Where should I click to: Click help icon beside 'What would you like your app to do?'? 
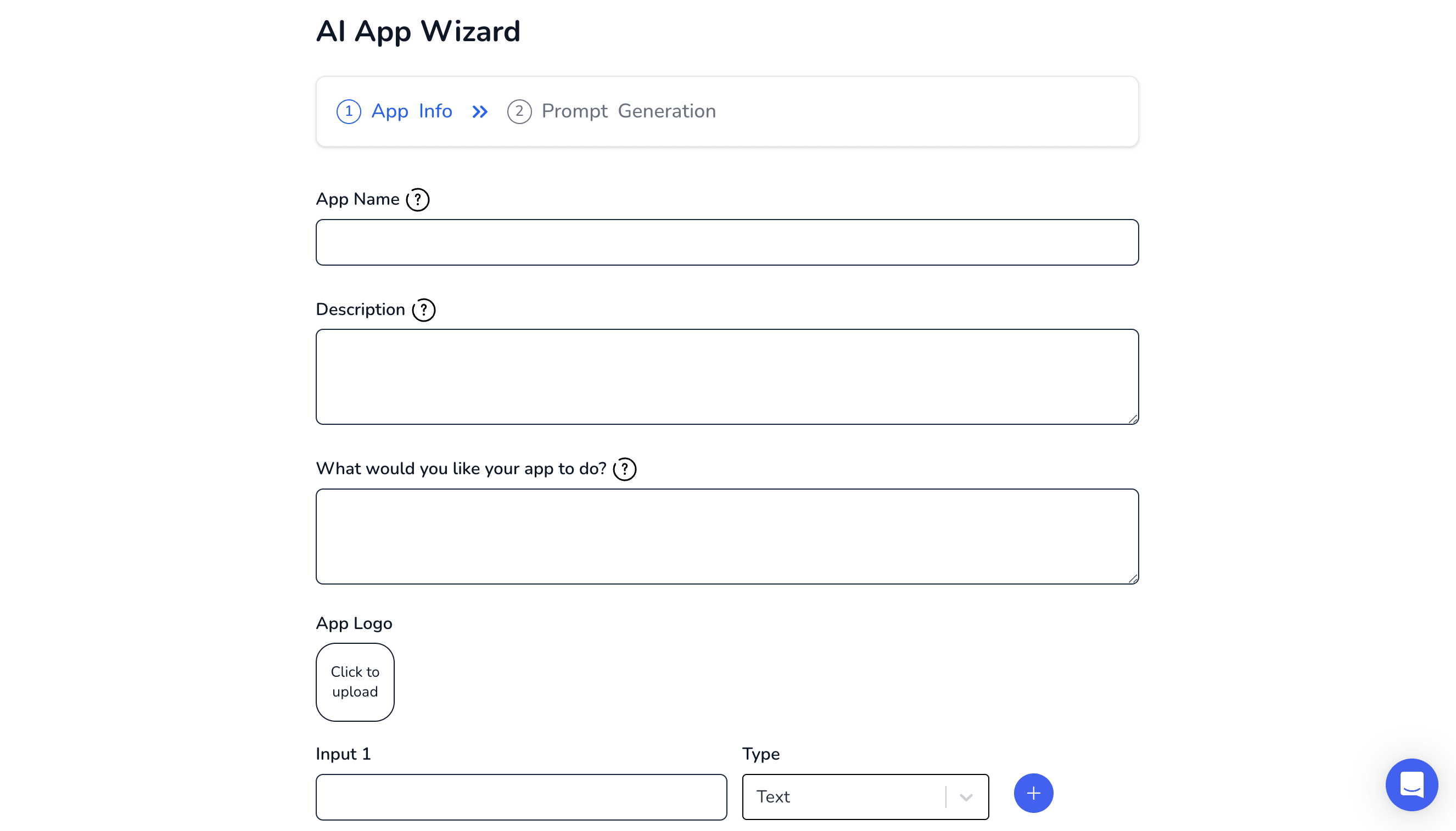624,469
